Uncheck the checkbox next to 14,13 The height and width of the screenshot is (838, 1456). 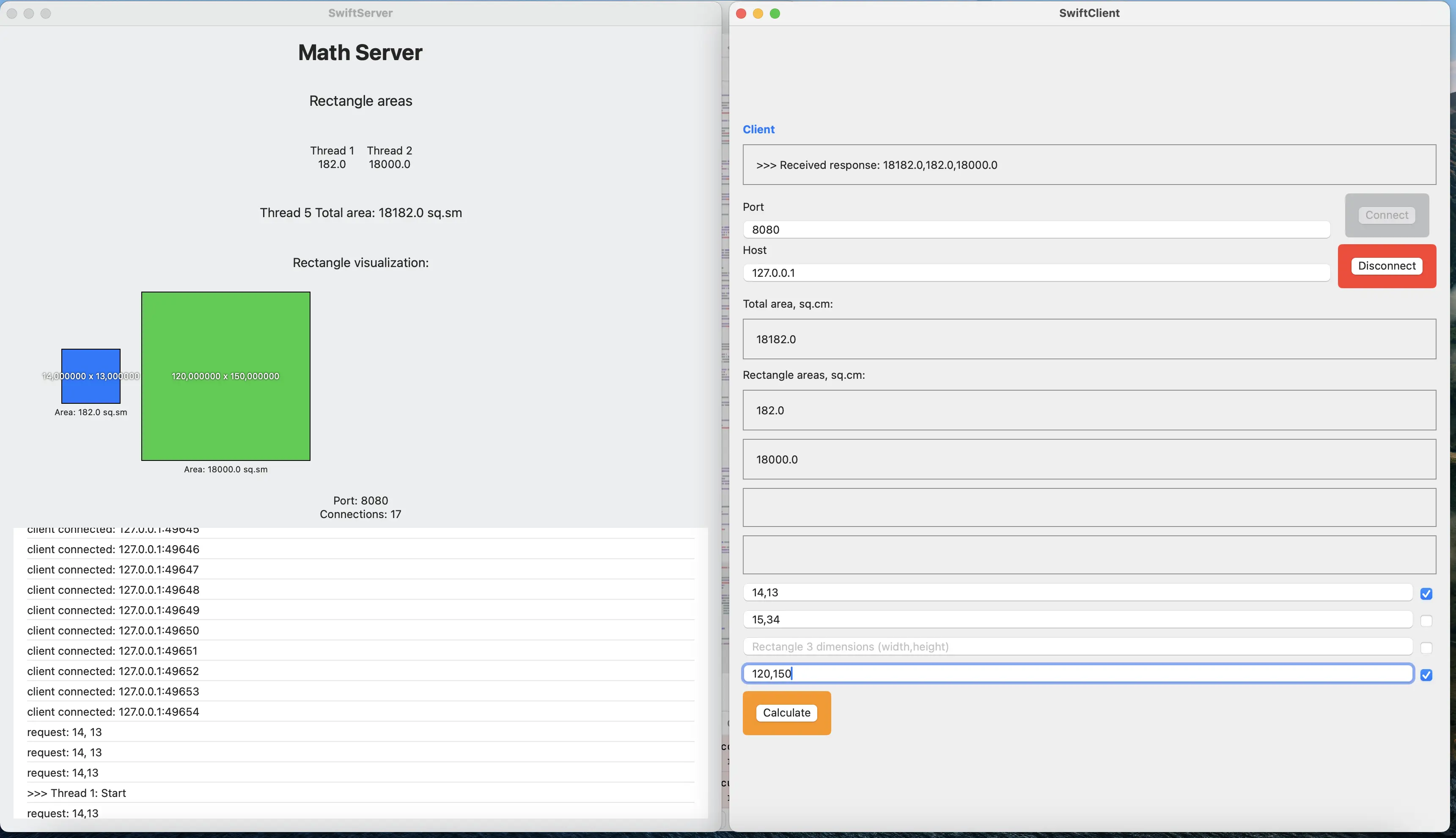[x=1426, y=593]
